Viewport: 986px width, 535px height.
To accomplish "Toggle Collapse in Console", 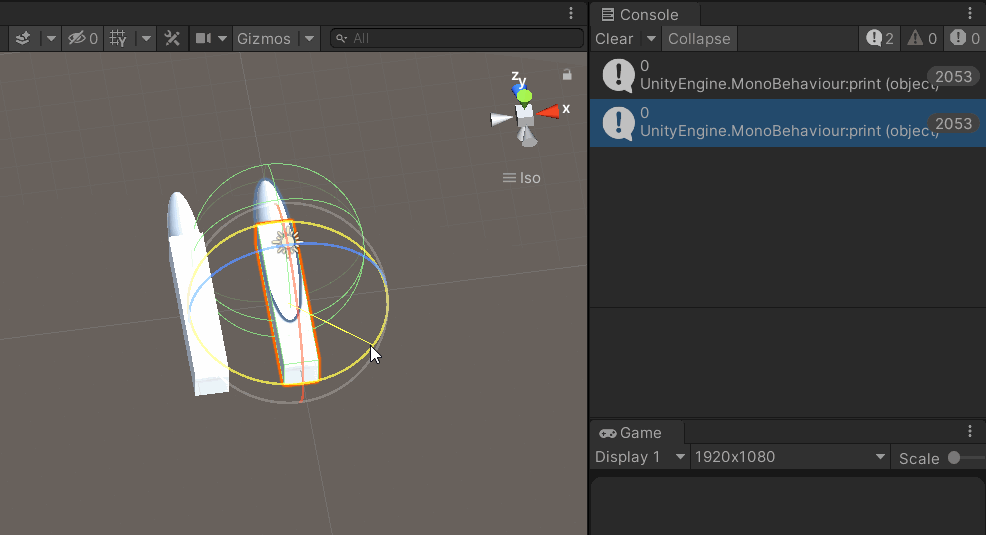I will (x=699, y=39).
